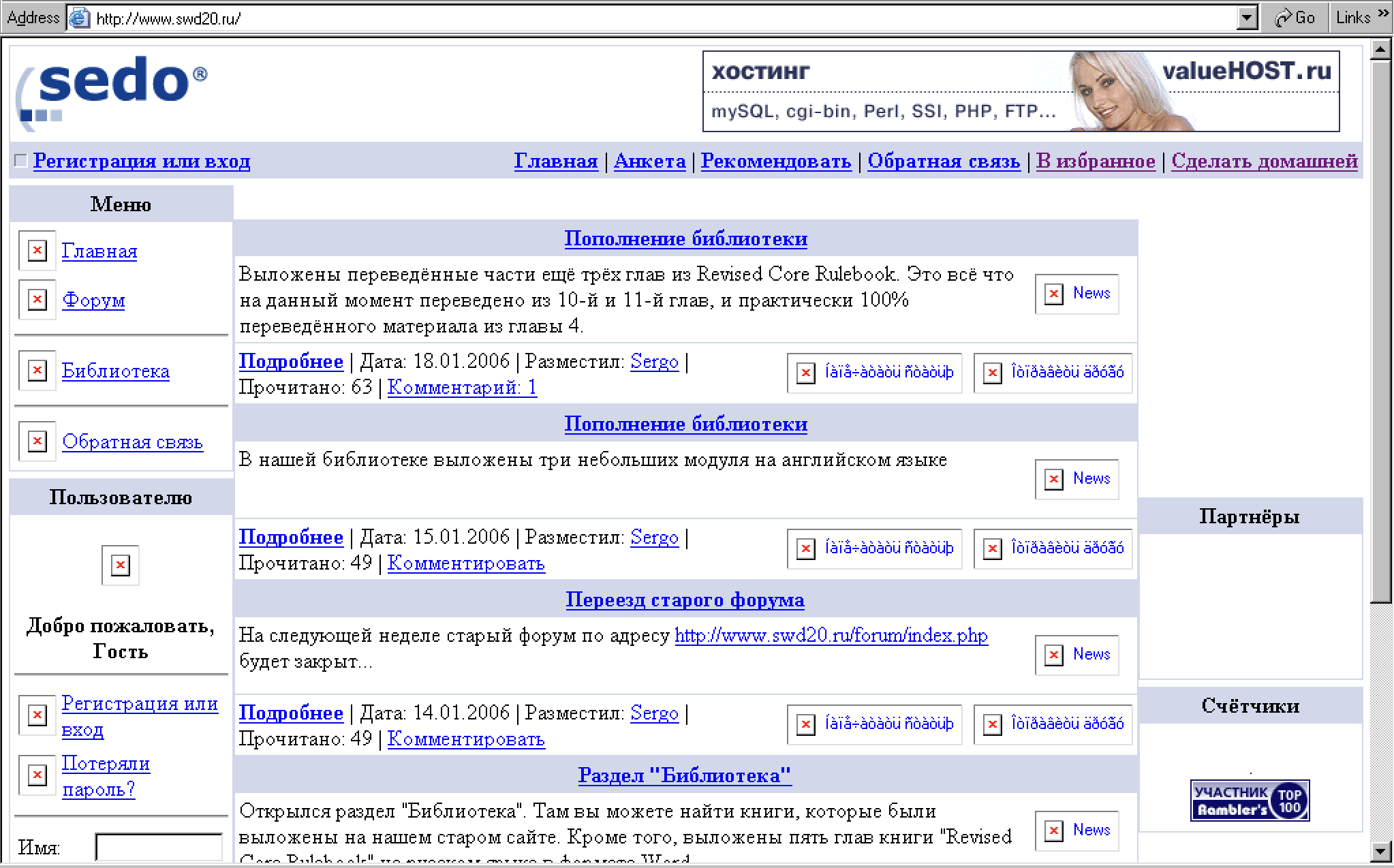Open the Анкета page from top navigation

649,161
